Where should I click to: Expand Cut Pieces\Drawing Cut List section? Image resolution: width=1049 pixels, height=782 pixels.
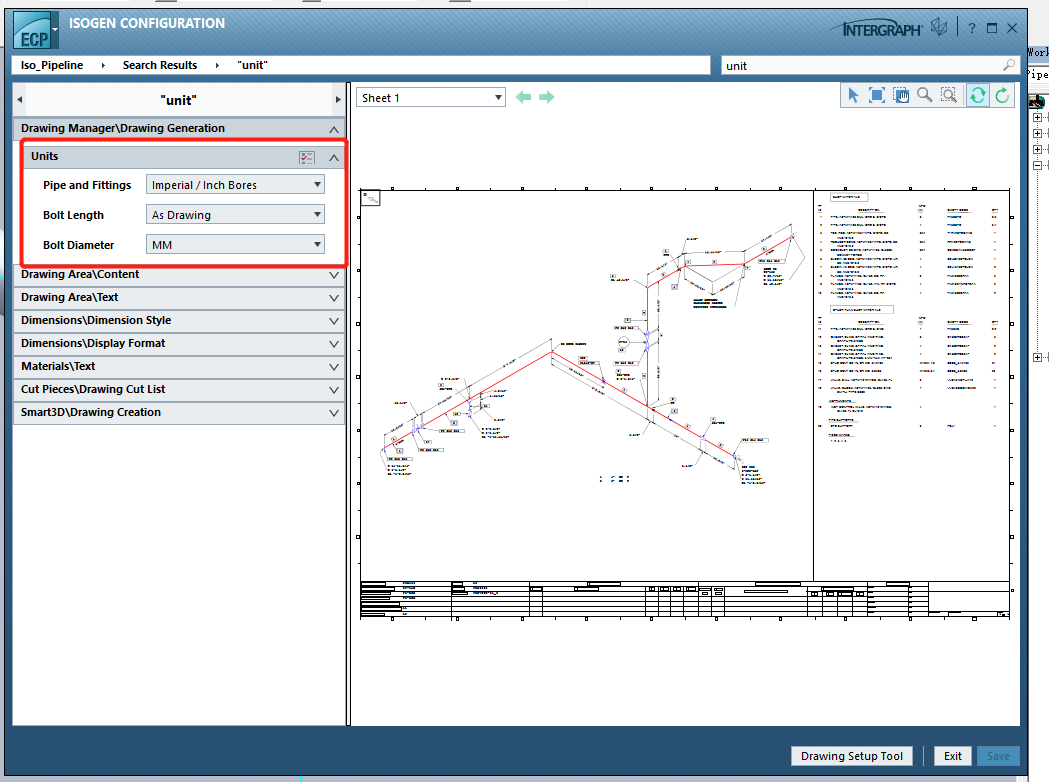point(334,390)
